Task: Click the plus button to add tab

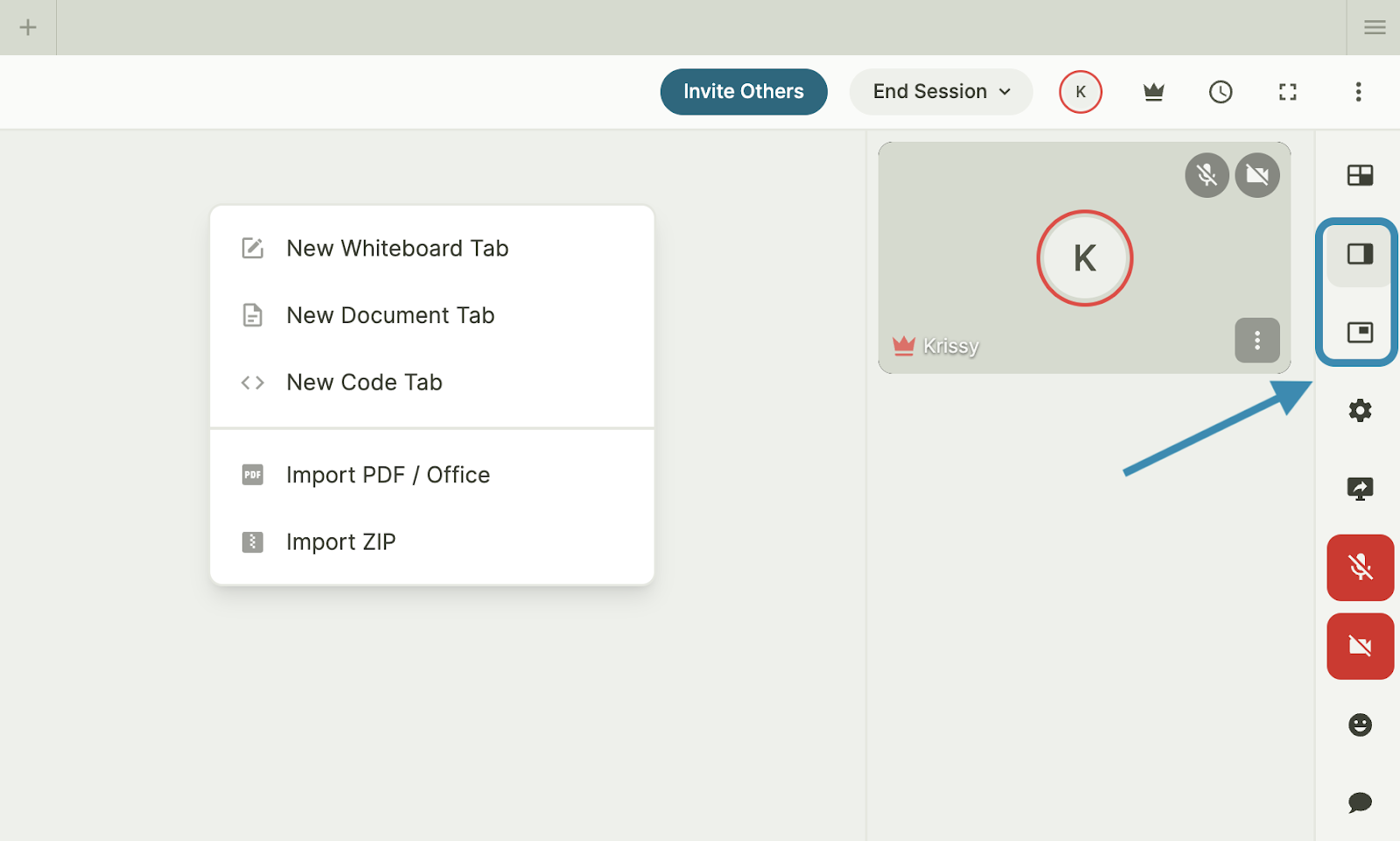Action: click(28, 27)
